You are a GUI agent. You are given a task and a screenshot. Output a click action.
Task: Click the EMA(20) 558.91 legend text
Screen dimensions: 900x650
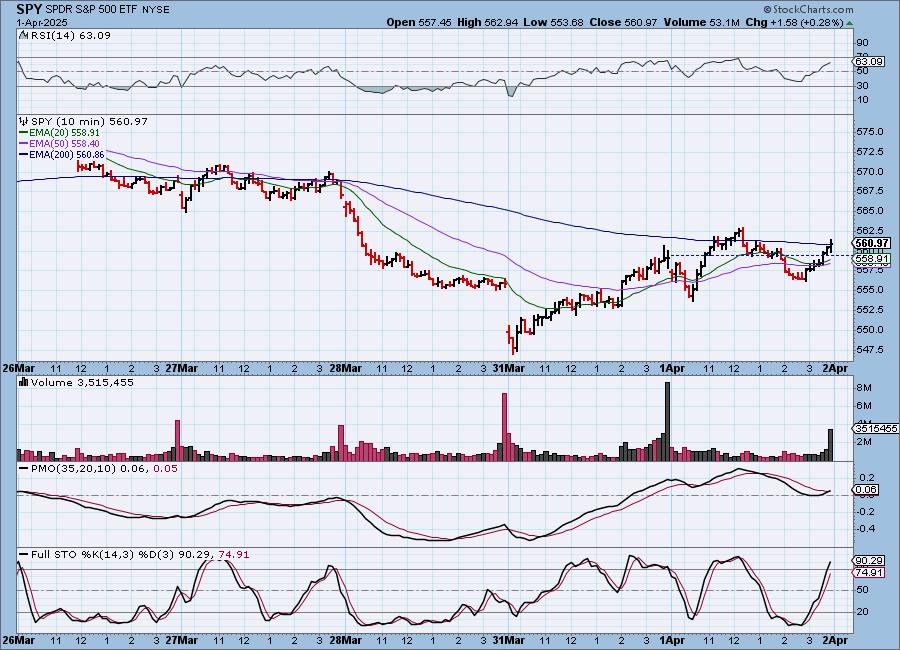(x=64, y=133)
